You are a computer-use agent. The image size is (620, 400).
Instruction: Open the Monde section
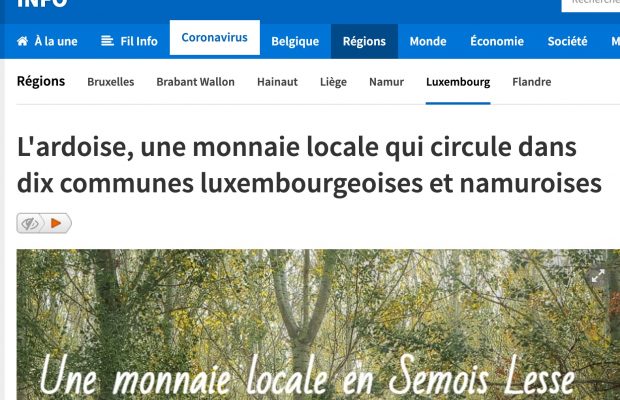coord(428,41)
